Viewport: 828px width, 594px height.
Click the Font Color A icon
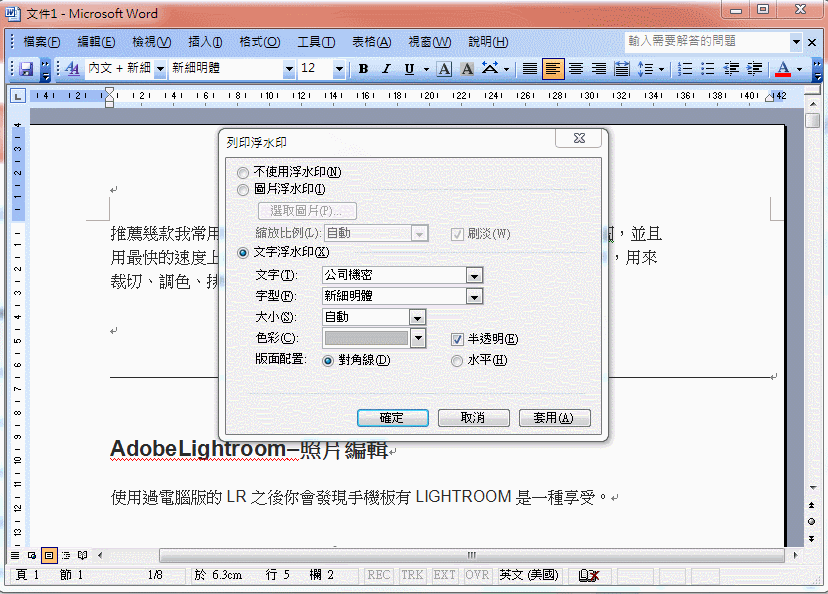[x=783, y=69]
